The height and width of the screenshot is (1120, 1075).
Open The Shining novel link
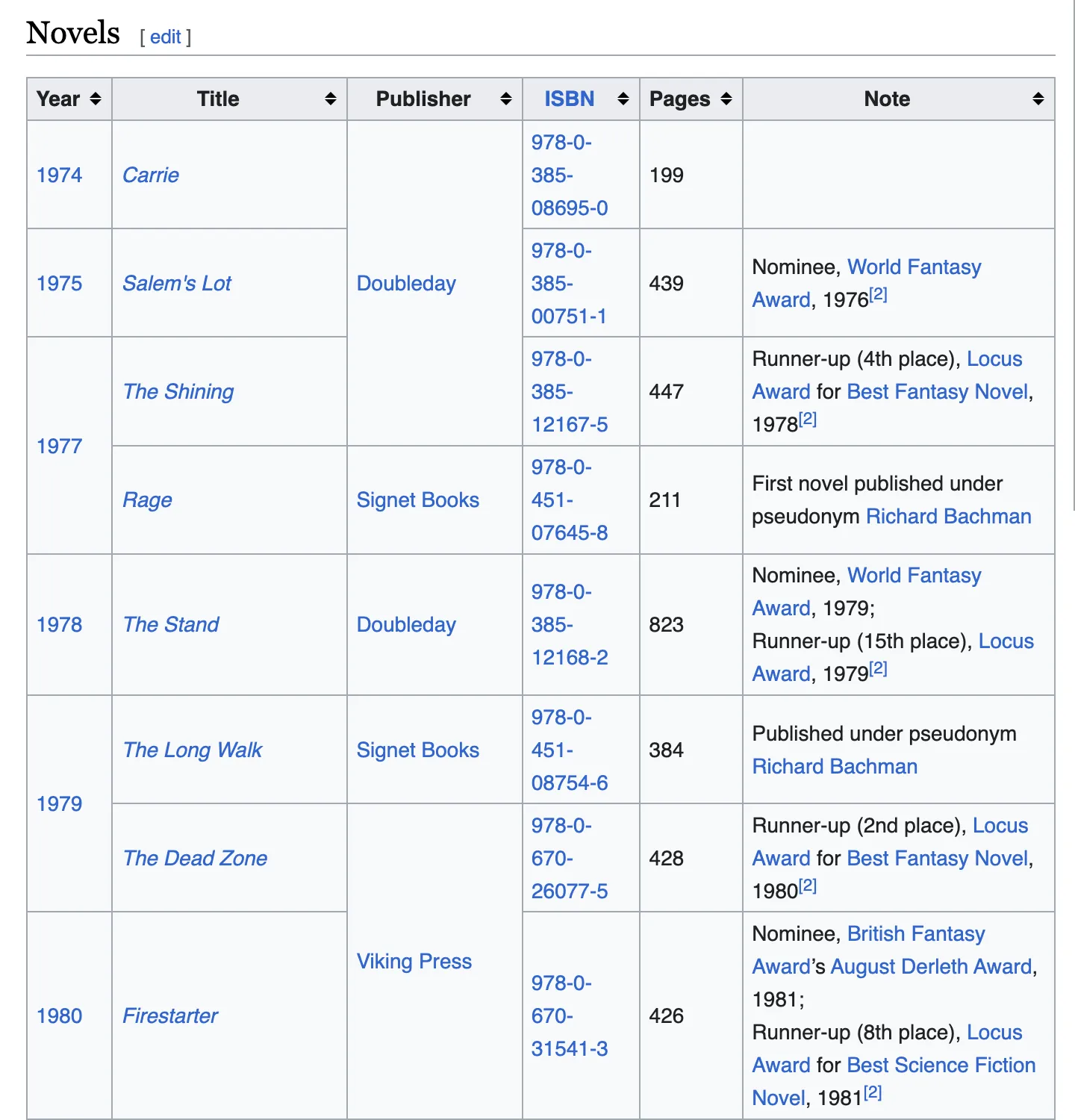[178, 391]
